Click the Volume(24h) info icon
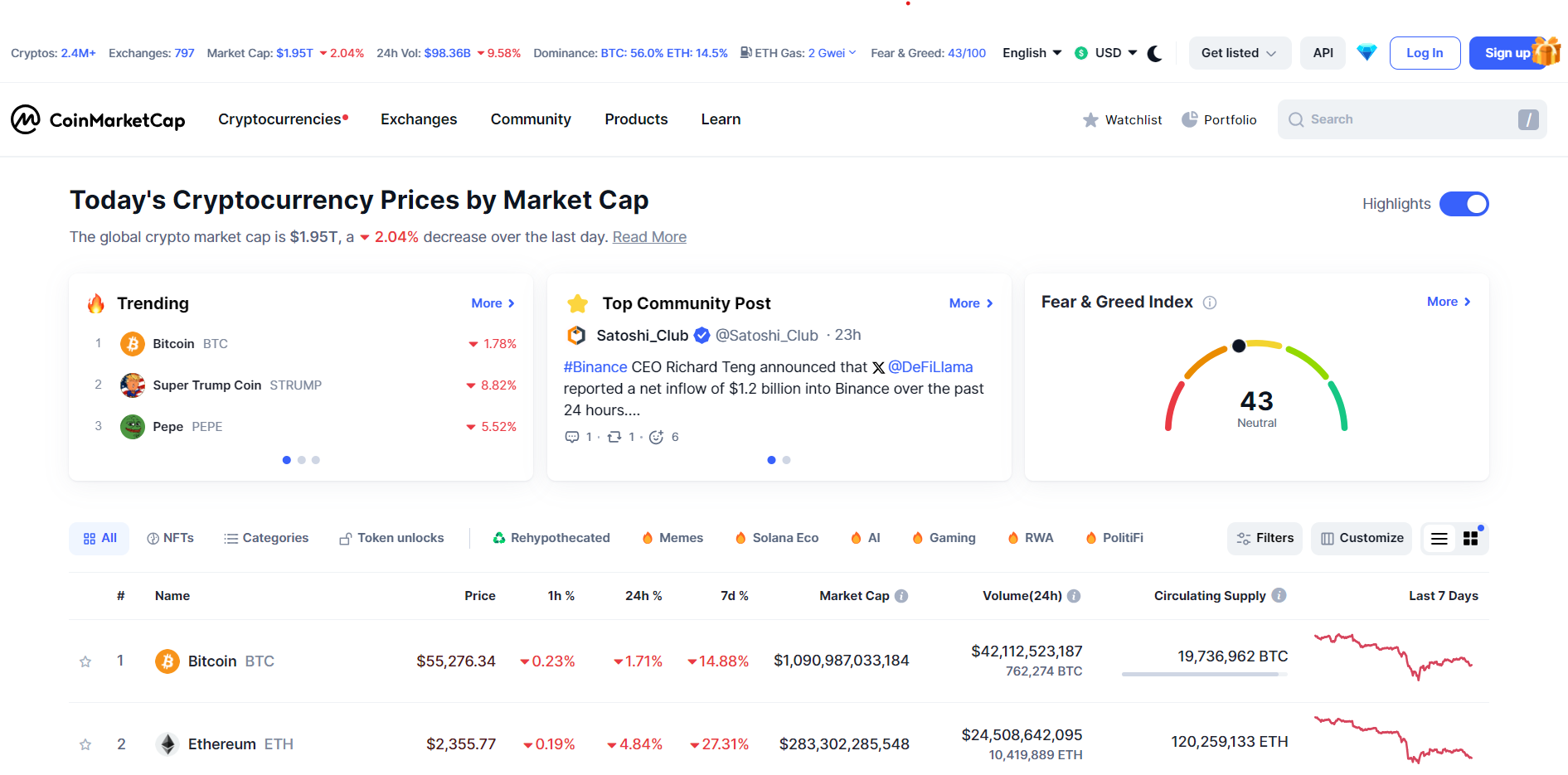The width and height of the screenshot is (1568, 775). coord(1074,596)
